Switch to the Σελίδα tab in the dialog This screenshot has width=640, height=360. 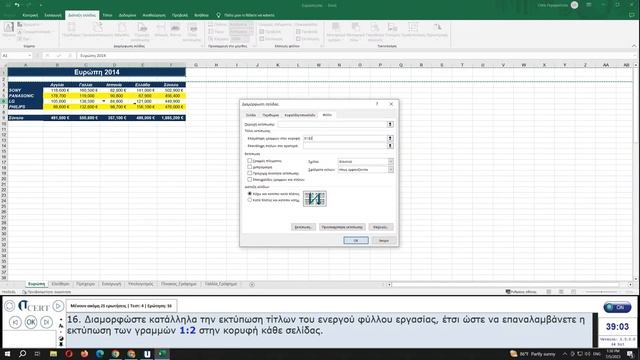(251, 115)
